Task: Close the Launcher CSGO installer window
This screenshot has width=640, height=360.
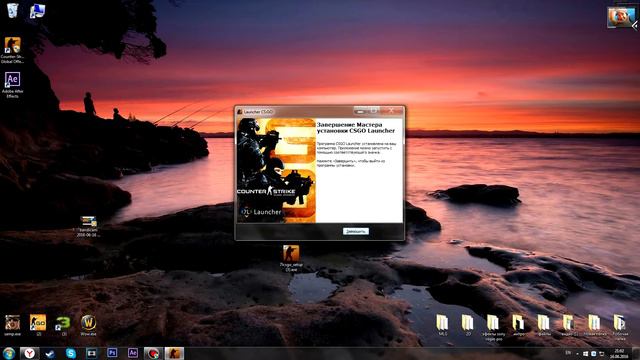Action: 392,111
